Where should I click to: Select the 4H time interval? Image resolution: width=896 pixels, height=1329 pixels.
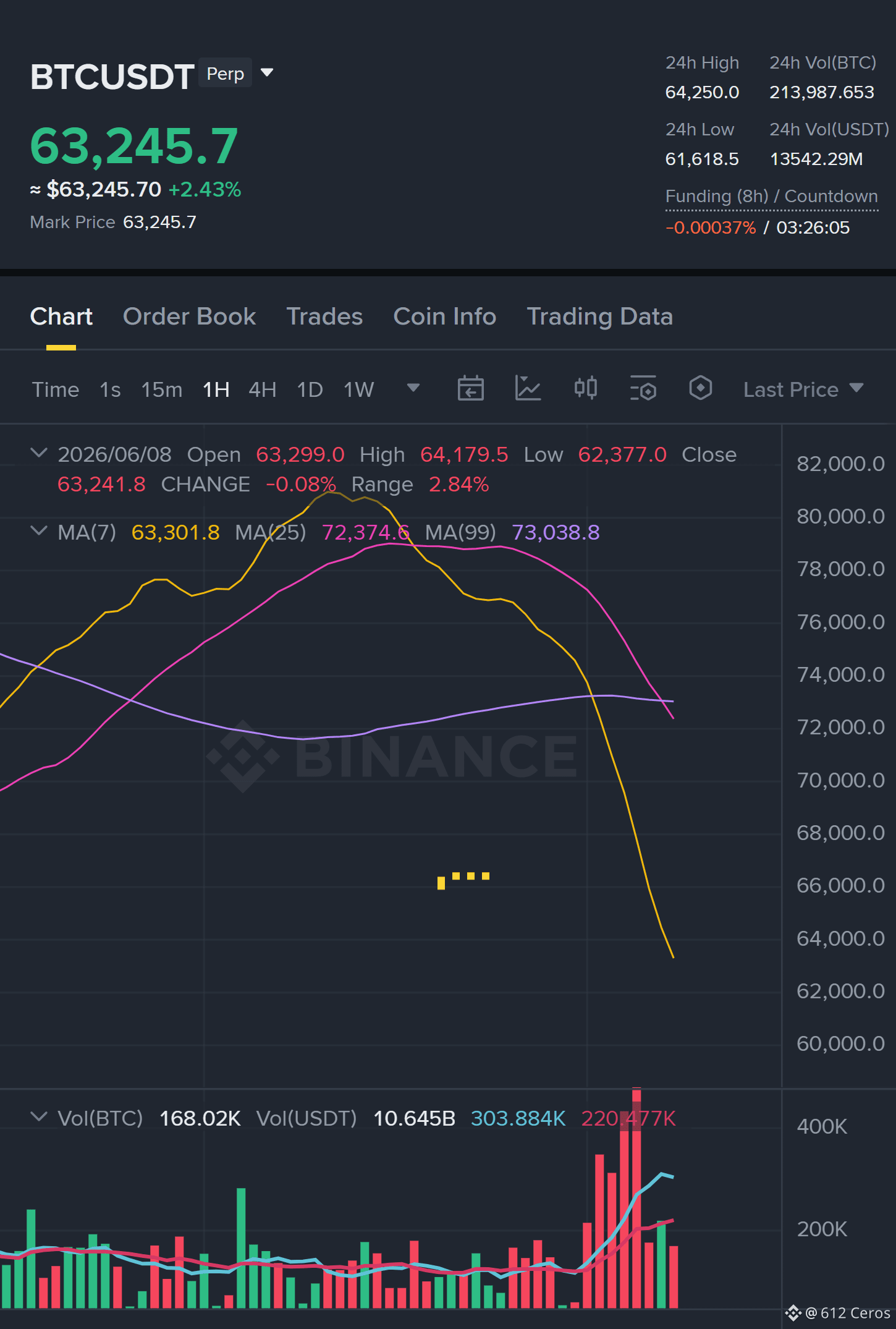tap(262, 389)
